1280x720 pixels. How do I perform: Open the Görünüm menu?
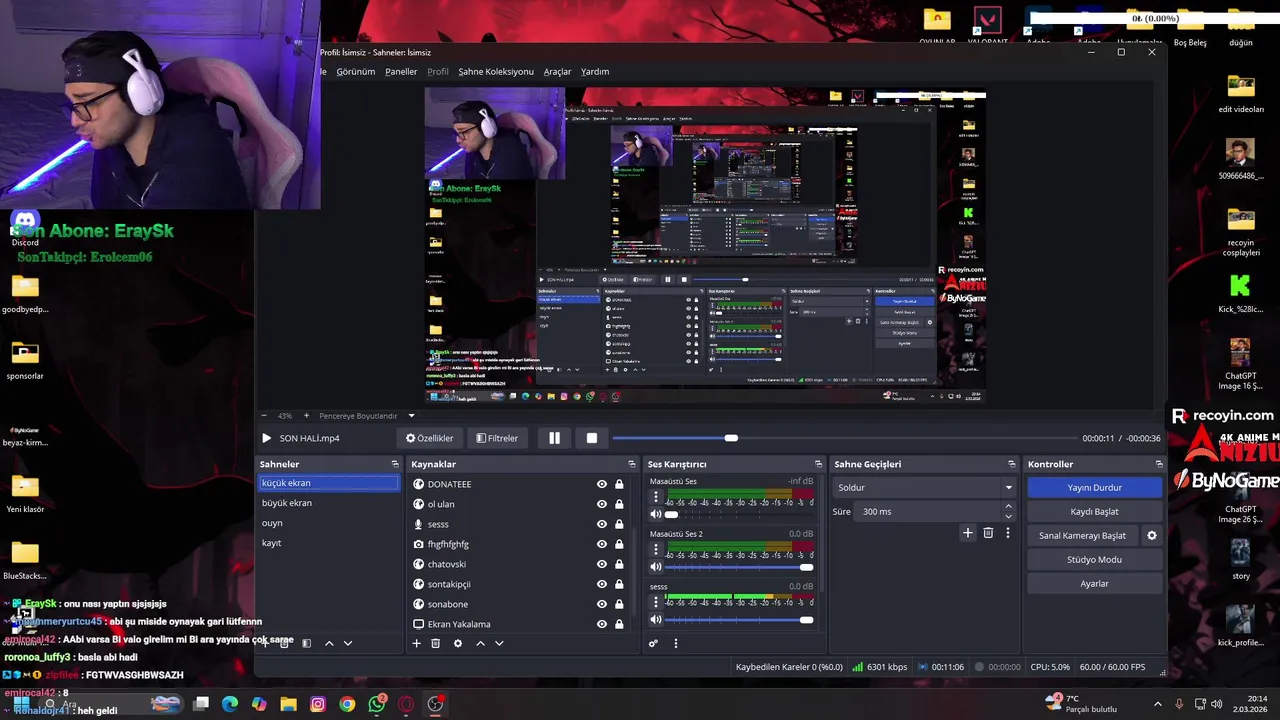356,72
